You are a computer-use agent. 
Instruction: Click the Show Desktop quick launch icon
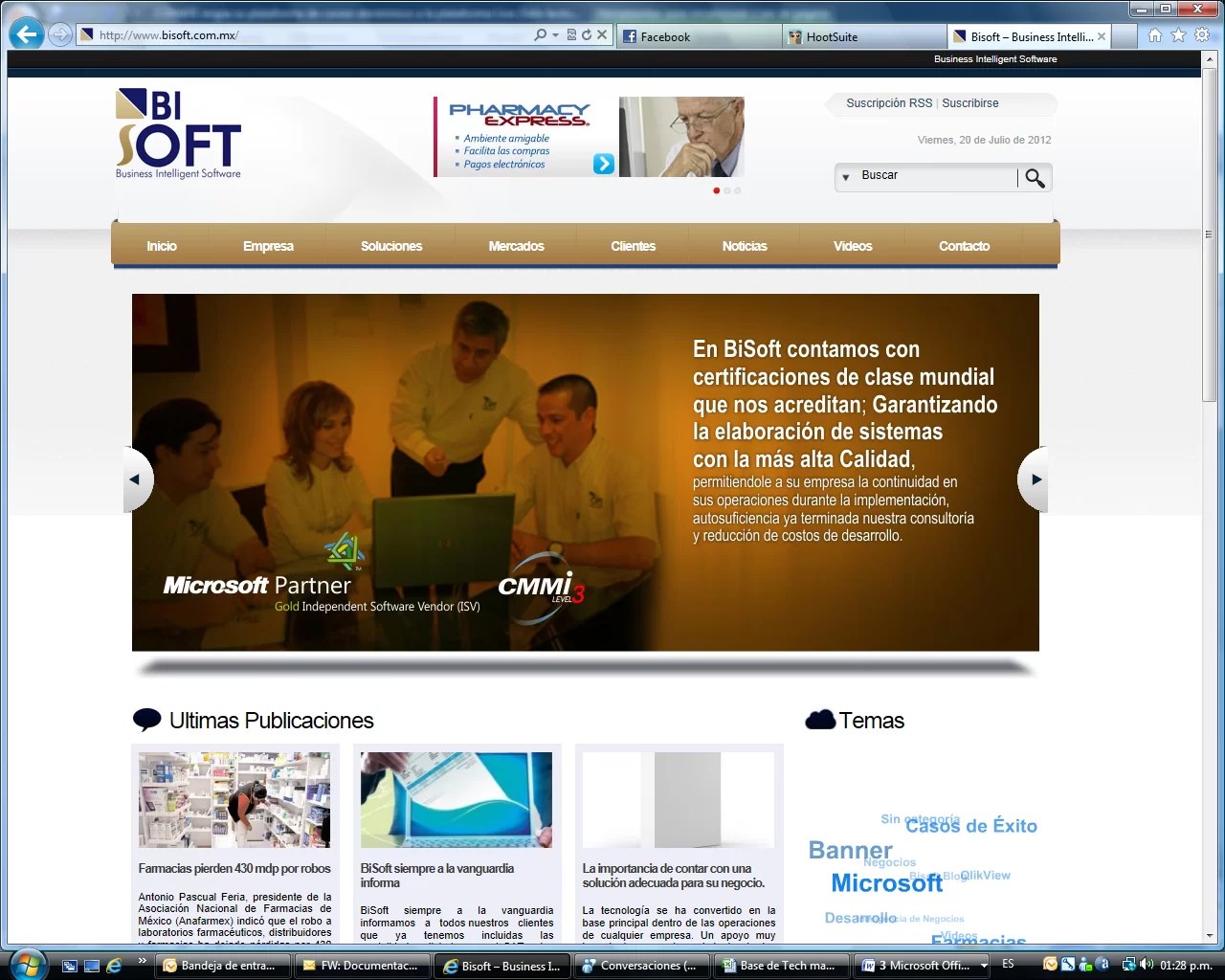pos(92,966)
